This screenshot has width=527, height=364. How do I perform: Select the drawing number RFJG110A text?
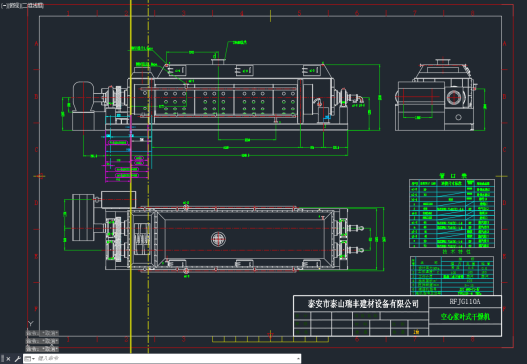[465, 301]
